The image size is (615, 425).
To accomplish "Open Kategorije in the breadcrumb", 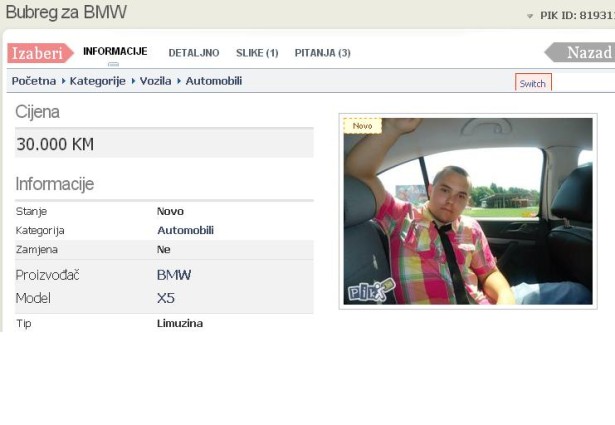I will pyautogui.click(x=97, y=81).
